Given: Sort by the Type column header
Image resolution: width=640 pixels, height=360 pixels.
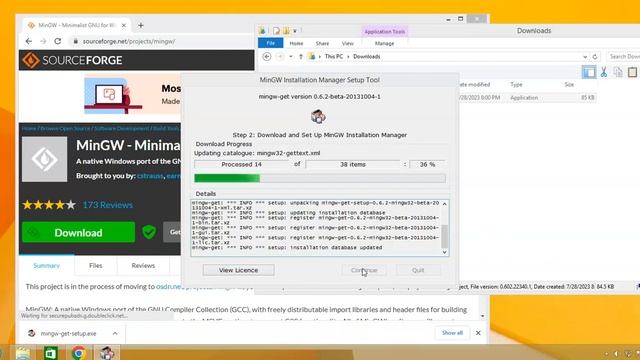Looking at the screenshot, I should (516, 84).
